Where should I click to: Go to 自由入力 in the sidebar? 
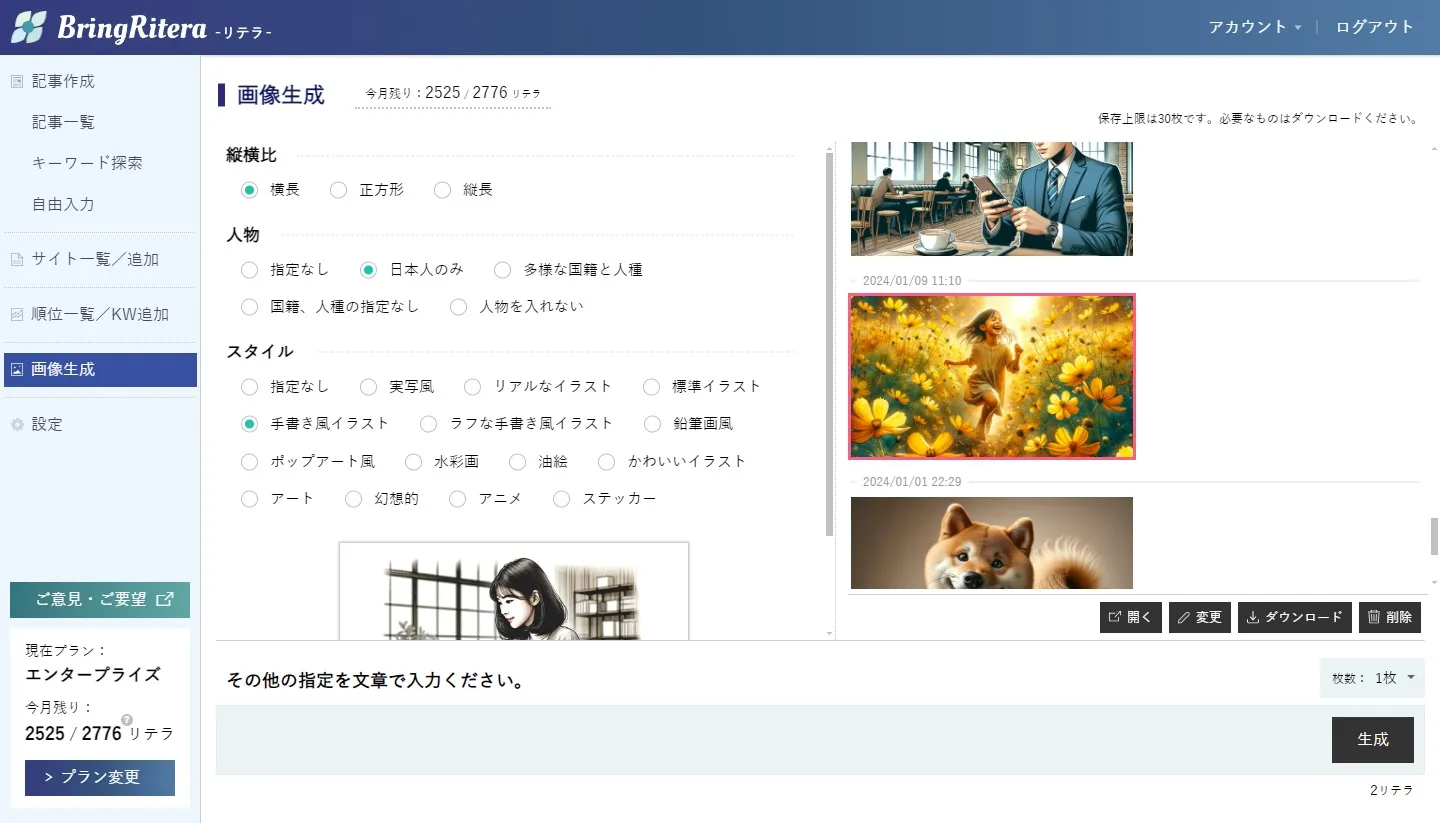tap(63, 204)
